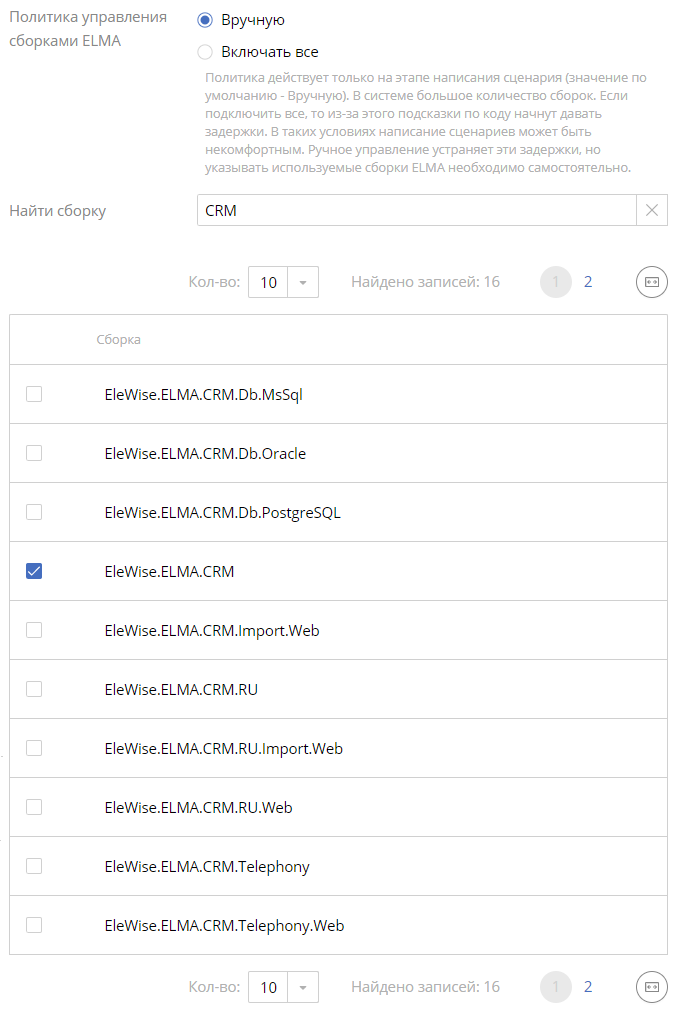Clear the CRM search text
This screenshot has width=678, height=1012.
click(x=652, y=210)
